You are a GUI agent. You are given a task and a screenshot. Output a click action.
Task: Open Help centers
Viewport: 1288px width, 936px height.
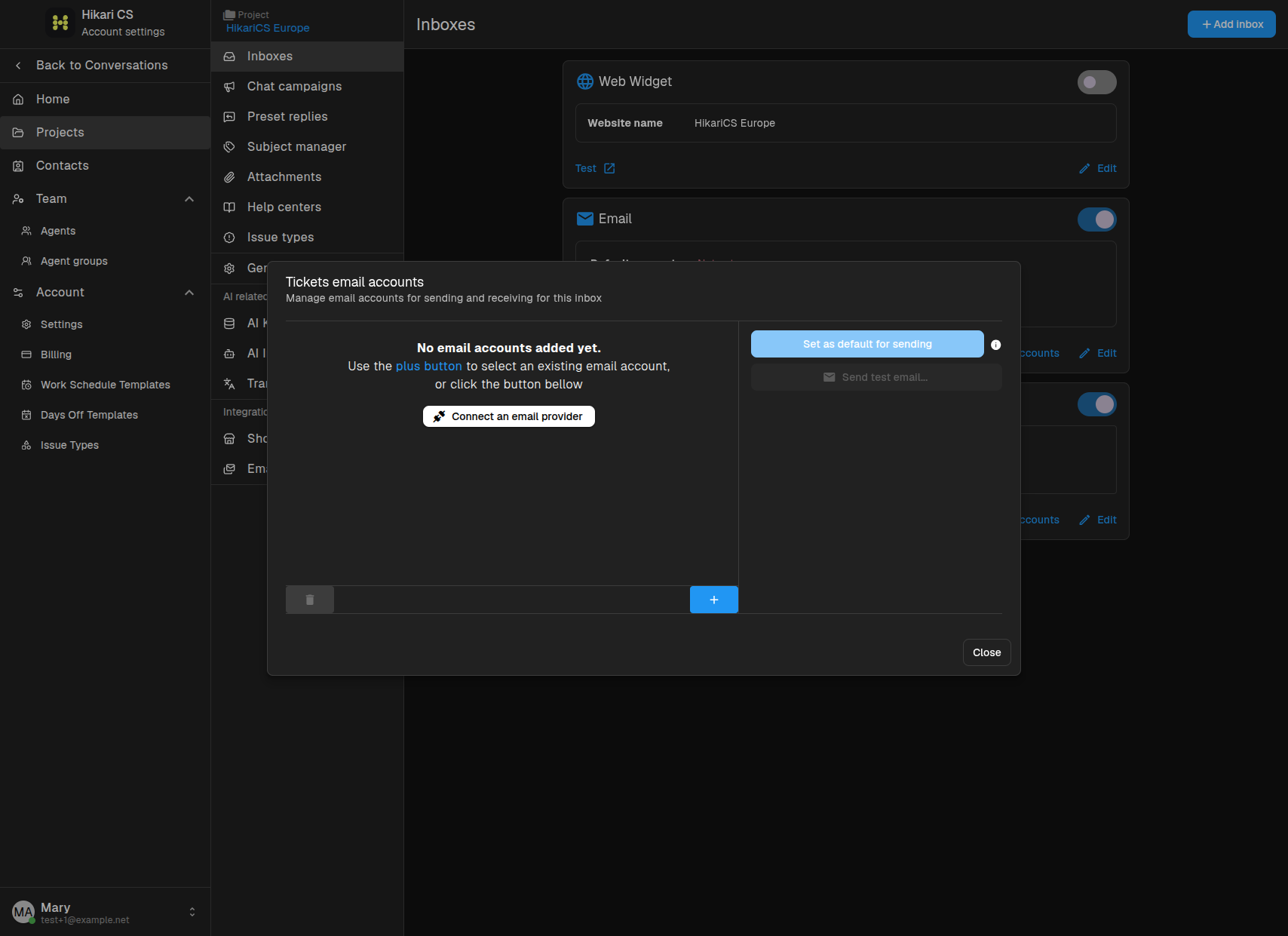[x=307, y=207]
